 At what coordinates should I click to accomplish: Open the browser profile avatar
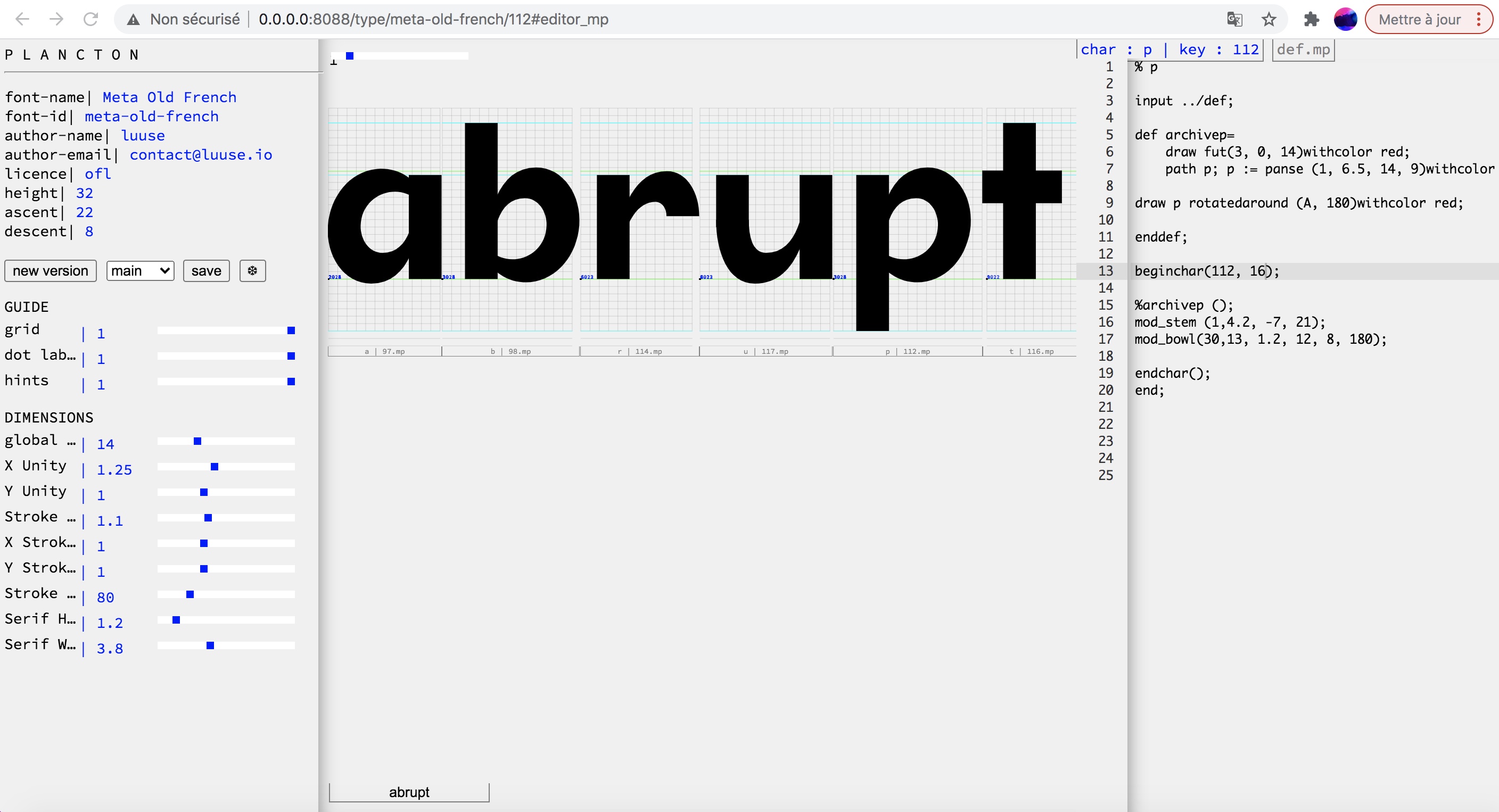1345,19
